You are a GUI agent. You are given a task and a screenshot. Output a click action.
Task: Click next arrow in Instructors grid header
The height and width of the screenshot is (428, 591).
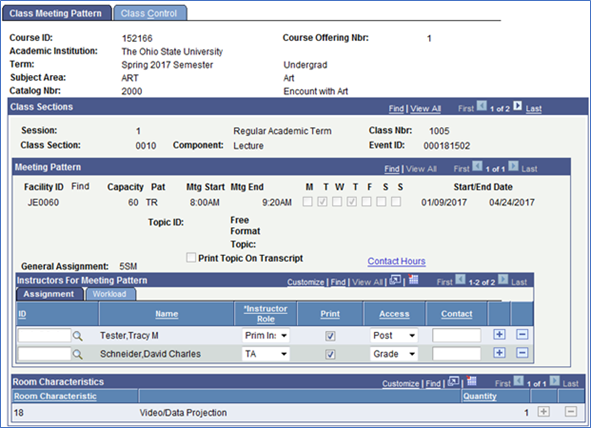tap(503, 280)
